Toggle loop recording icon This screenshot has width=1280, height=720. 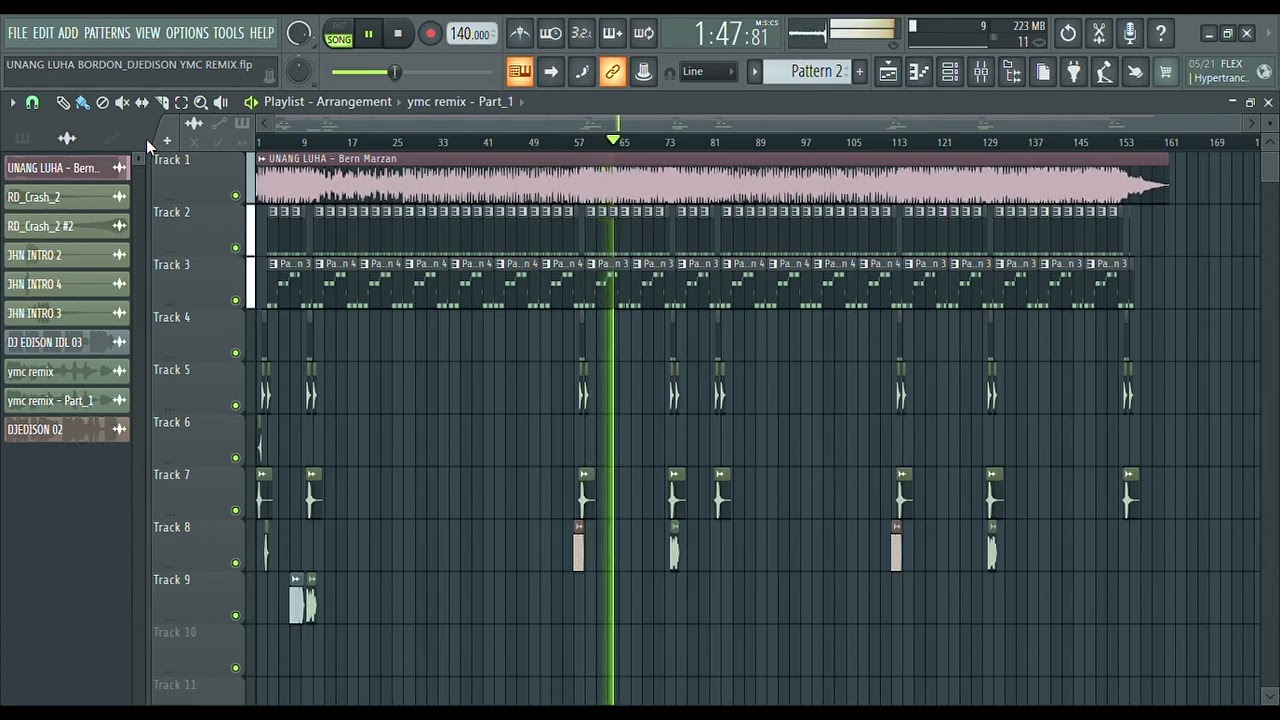point(644,34)
